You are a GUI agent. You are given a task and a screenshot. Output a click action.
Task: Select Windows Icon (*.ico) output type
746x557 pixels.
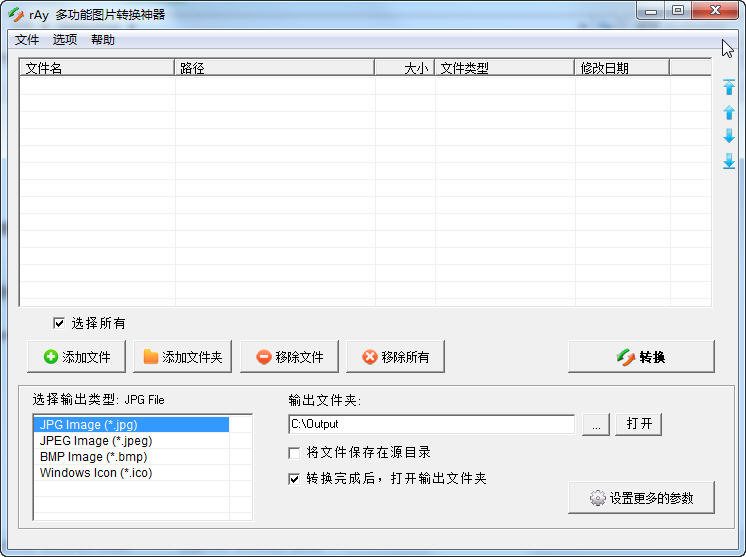pos(131,473)
